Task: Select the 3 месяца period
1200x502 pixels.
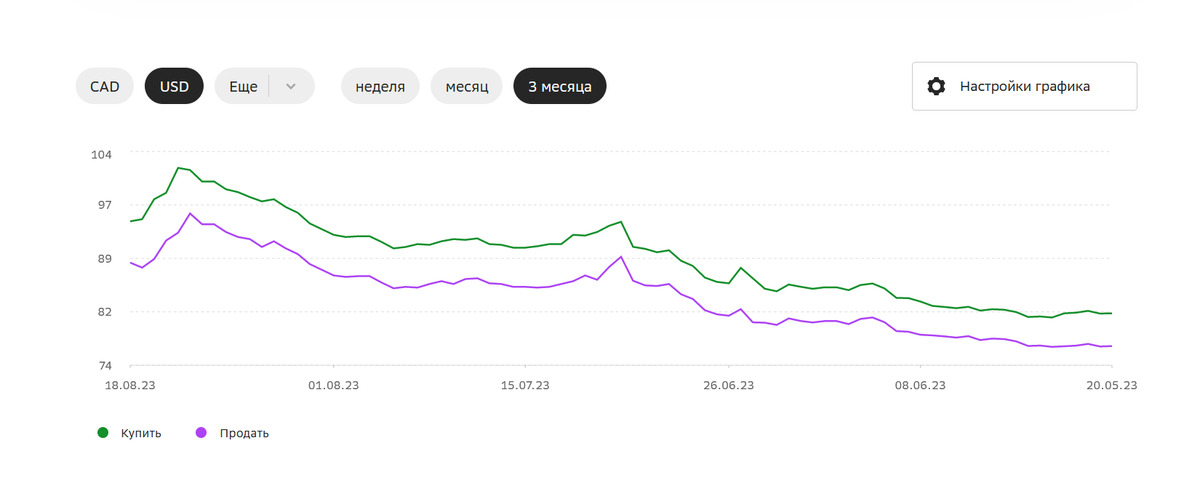Action: (560, 86)
